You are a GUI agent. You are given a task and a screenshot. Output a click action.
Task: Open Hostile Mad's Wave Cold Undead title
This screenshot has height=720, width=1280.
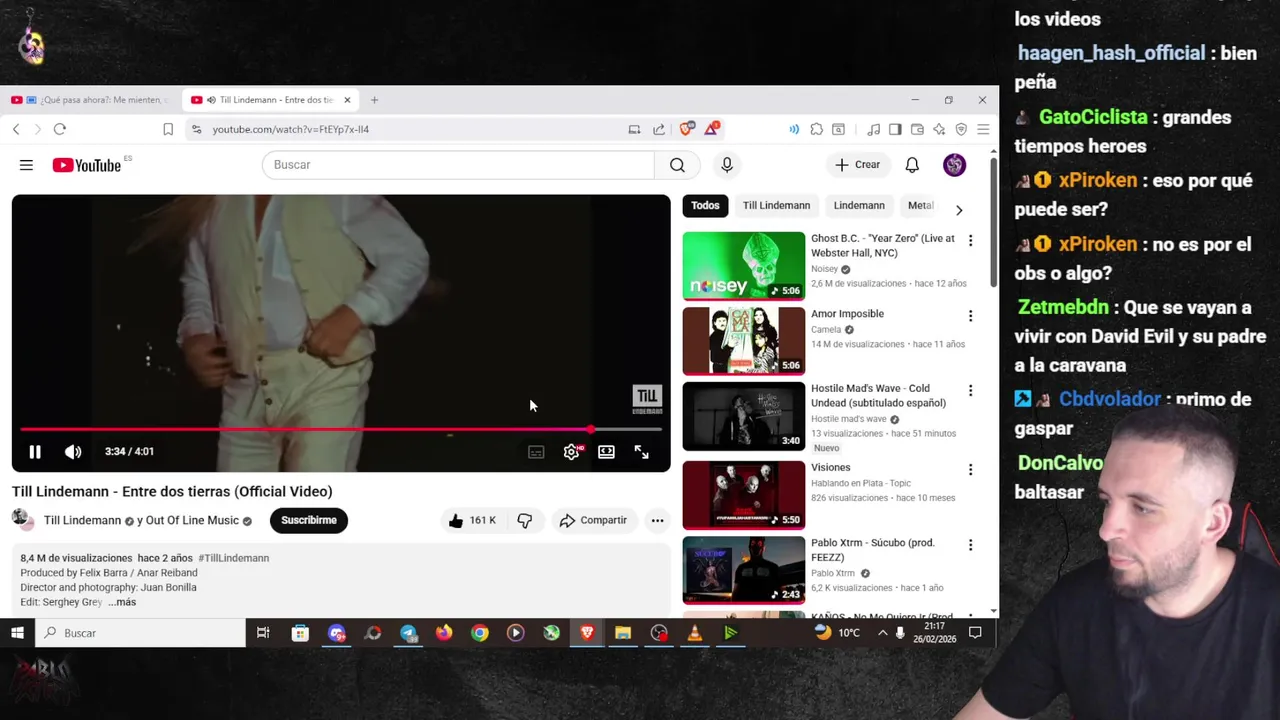(878, 396)
